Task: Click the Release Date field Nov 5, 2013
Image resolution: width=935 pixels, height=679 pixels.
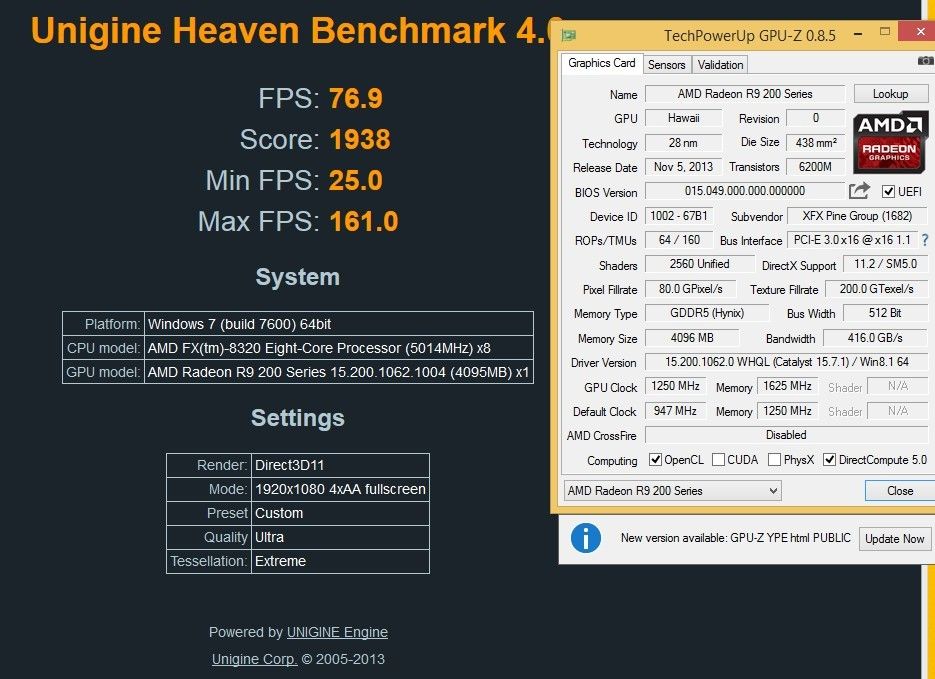Action: tap(683, 167)
